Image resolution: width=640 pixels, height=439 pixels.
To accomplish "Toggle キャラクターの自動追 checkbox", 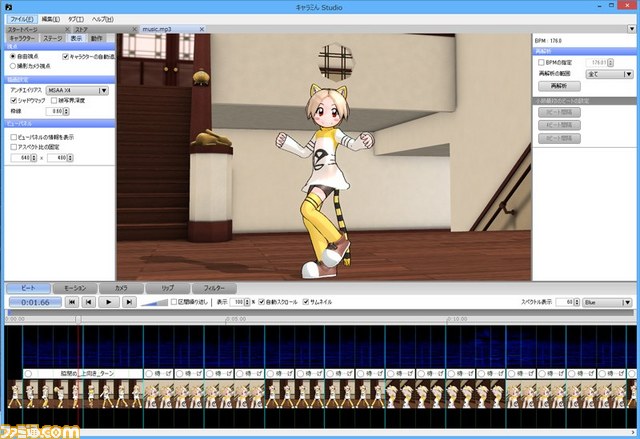I will click(65, 56).
